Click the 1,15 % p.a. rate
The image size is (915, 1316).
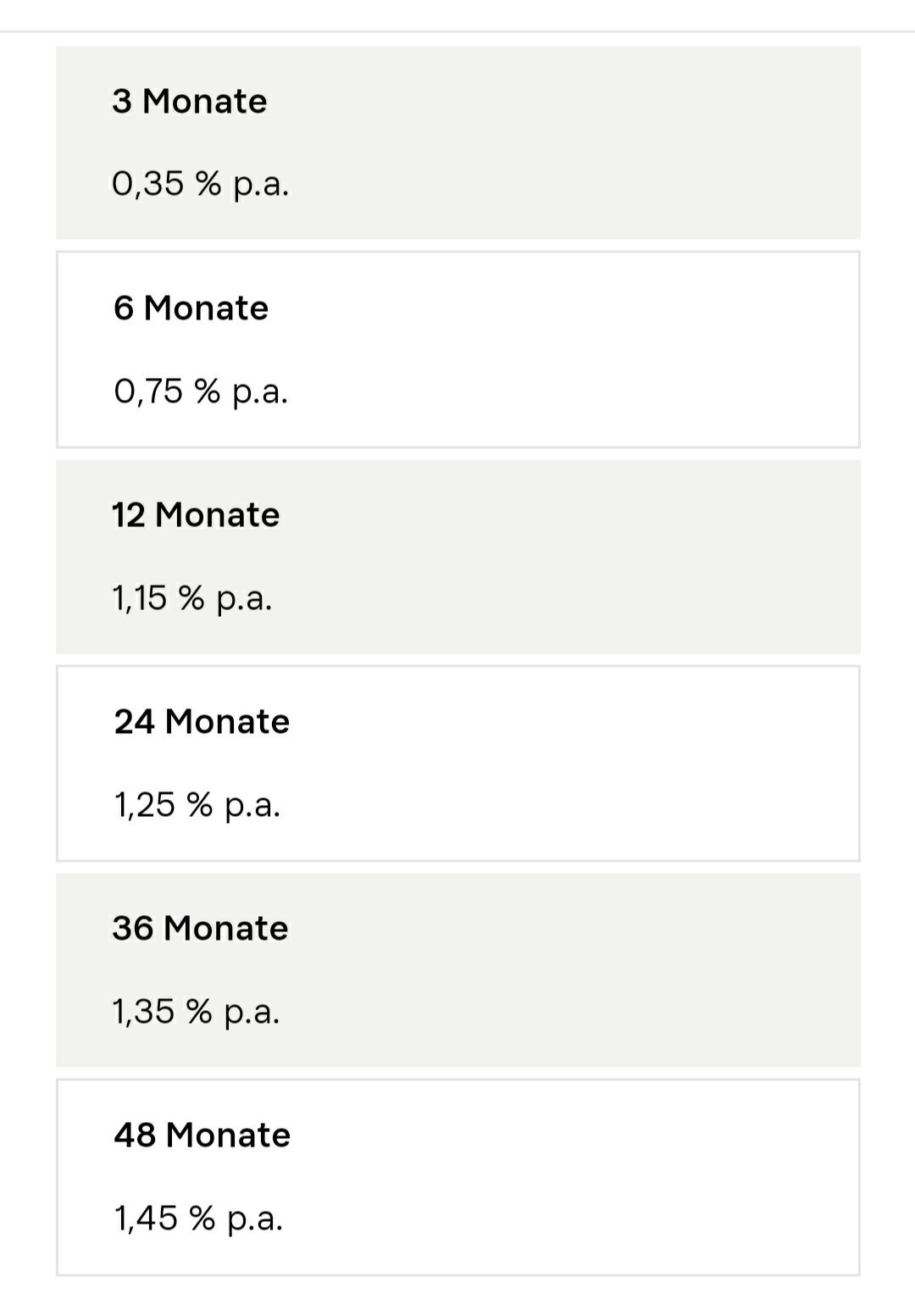192,598
